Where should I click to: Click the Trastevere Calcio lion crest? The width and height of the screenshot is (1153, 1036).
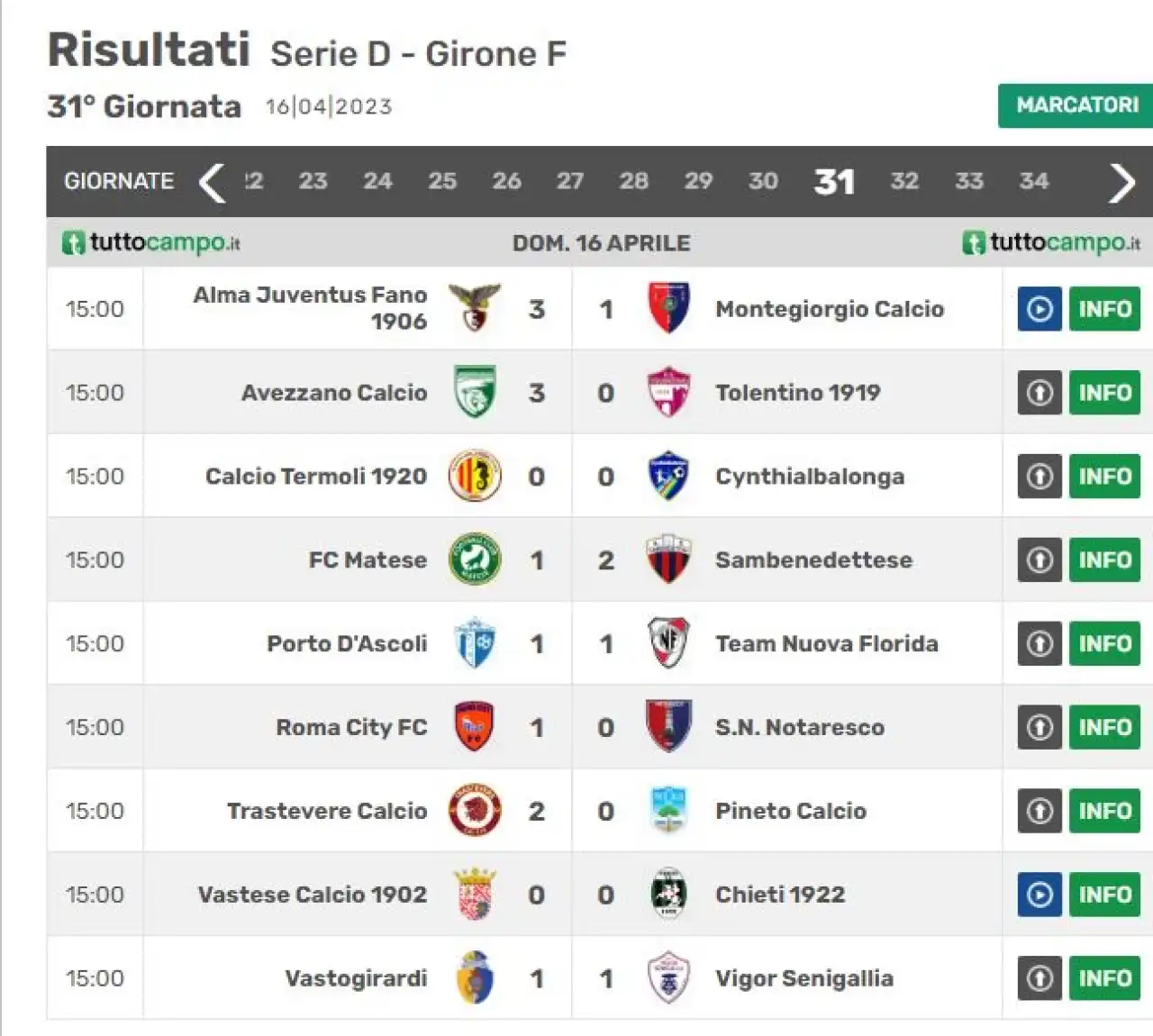tap(475, 811)
